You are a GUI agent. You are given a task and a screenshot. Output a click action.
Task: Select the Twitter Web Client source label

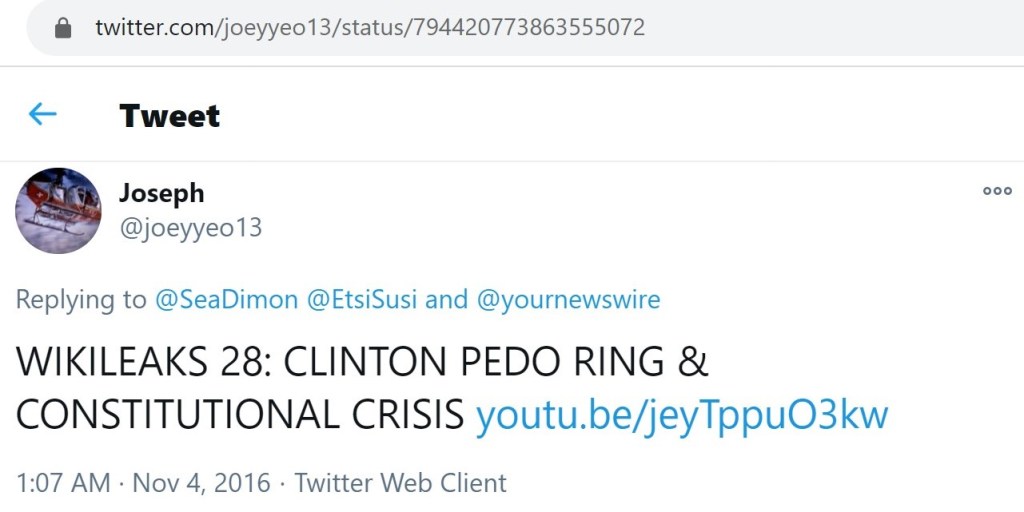click(x=400, y=483)
